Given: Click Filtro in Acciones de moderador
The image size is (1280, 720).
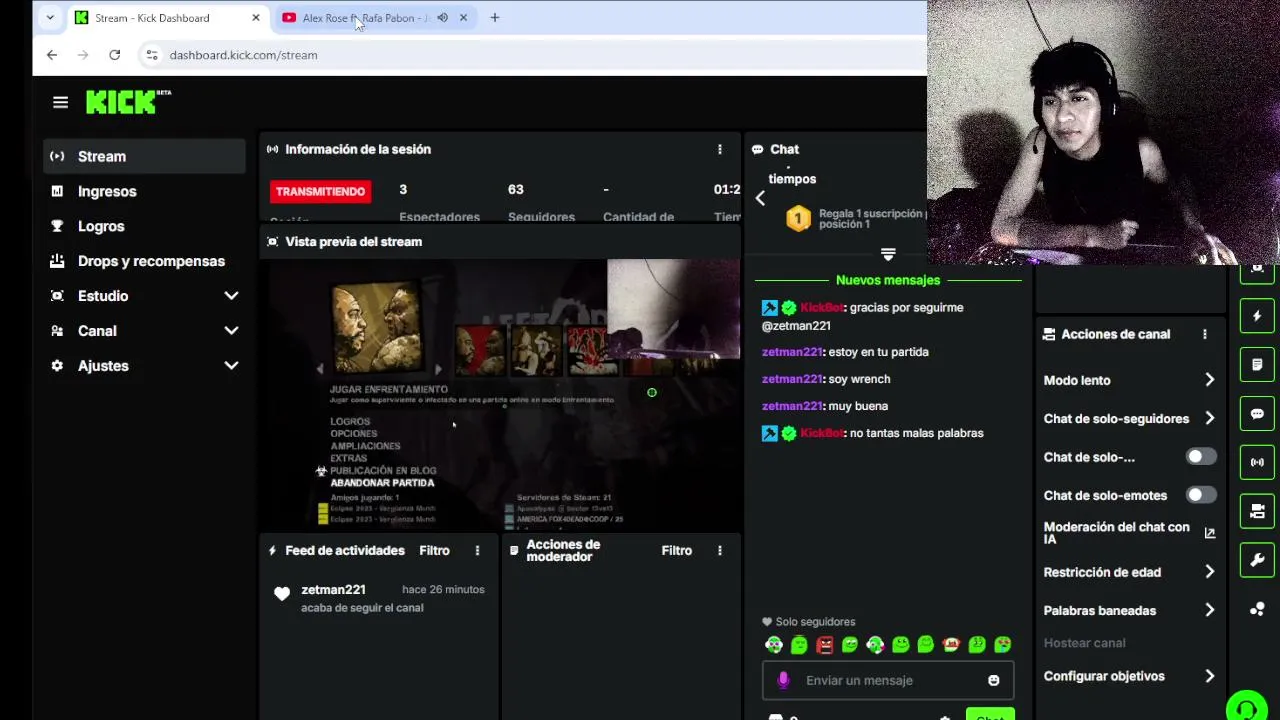Looking at the screenshot, I should pos(676,550).
